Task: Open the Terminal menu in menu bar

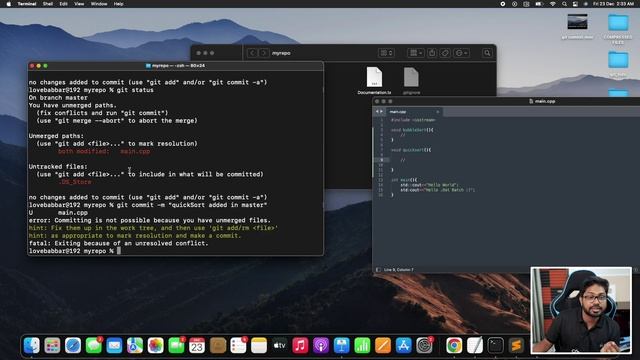Action: [27, 4]
